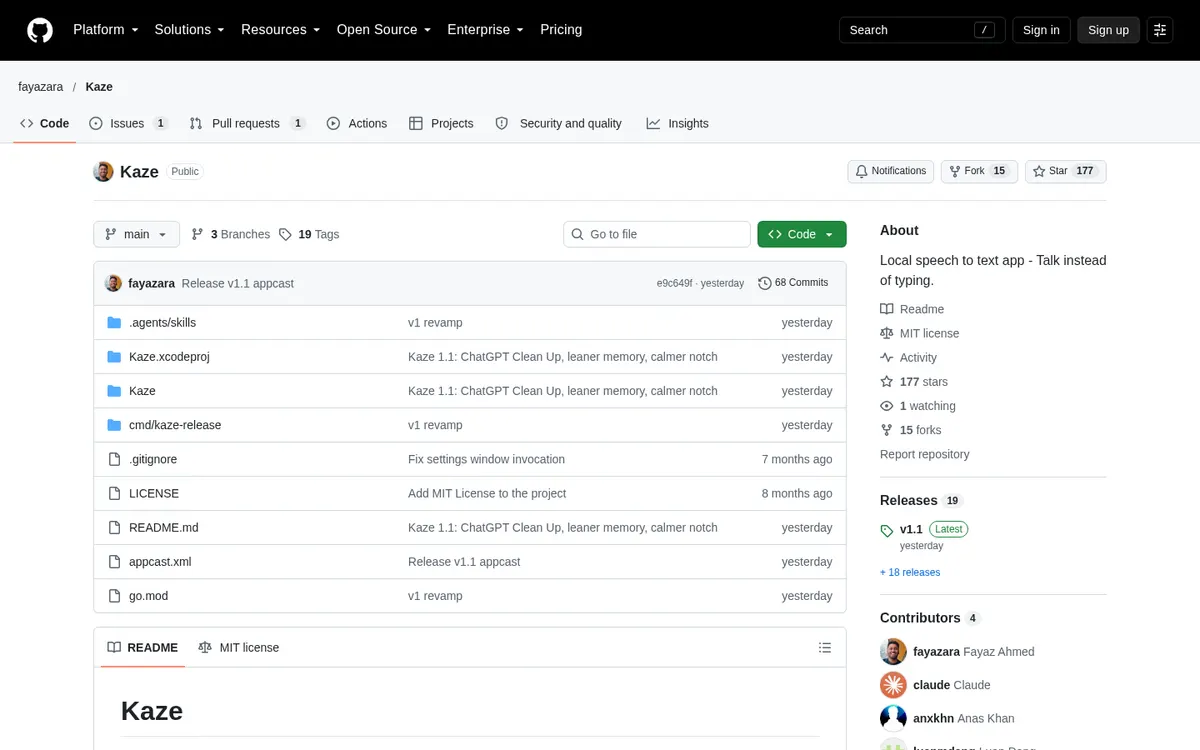
Task: Click the .agents/skills folder icon
Action: click(x=114, y=323)
